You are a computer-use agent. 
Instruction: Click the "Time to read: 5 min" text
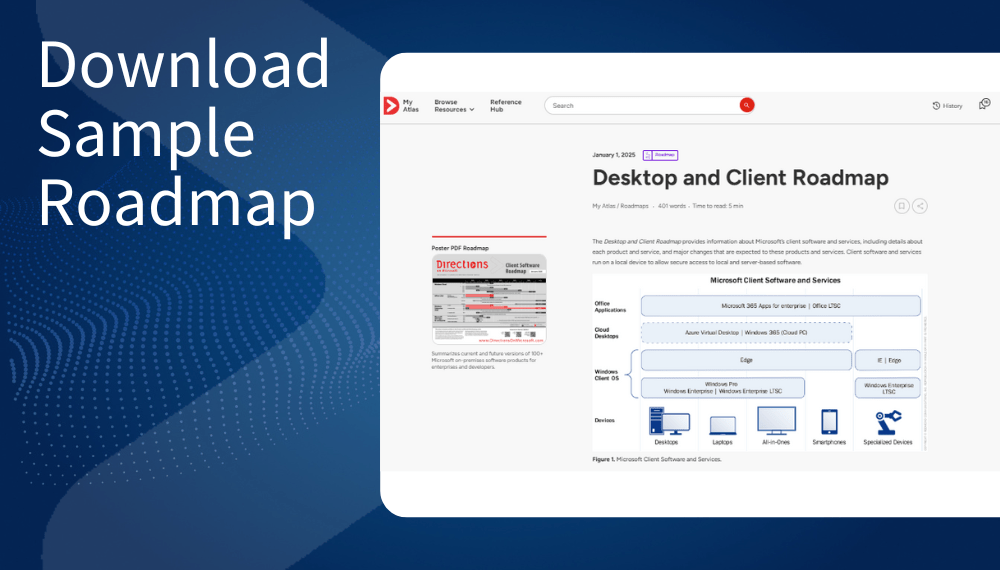pyautogui.click(x=717, y=206)
